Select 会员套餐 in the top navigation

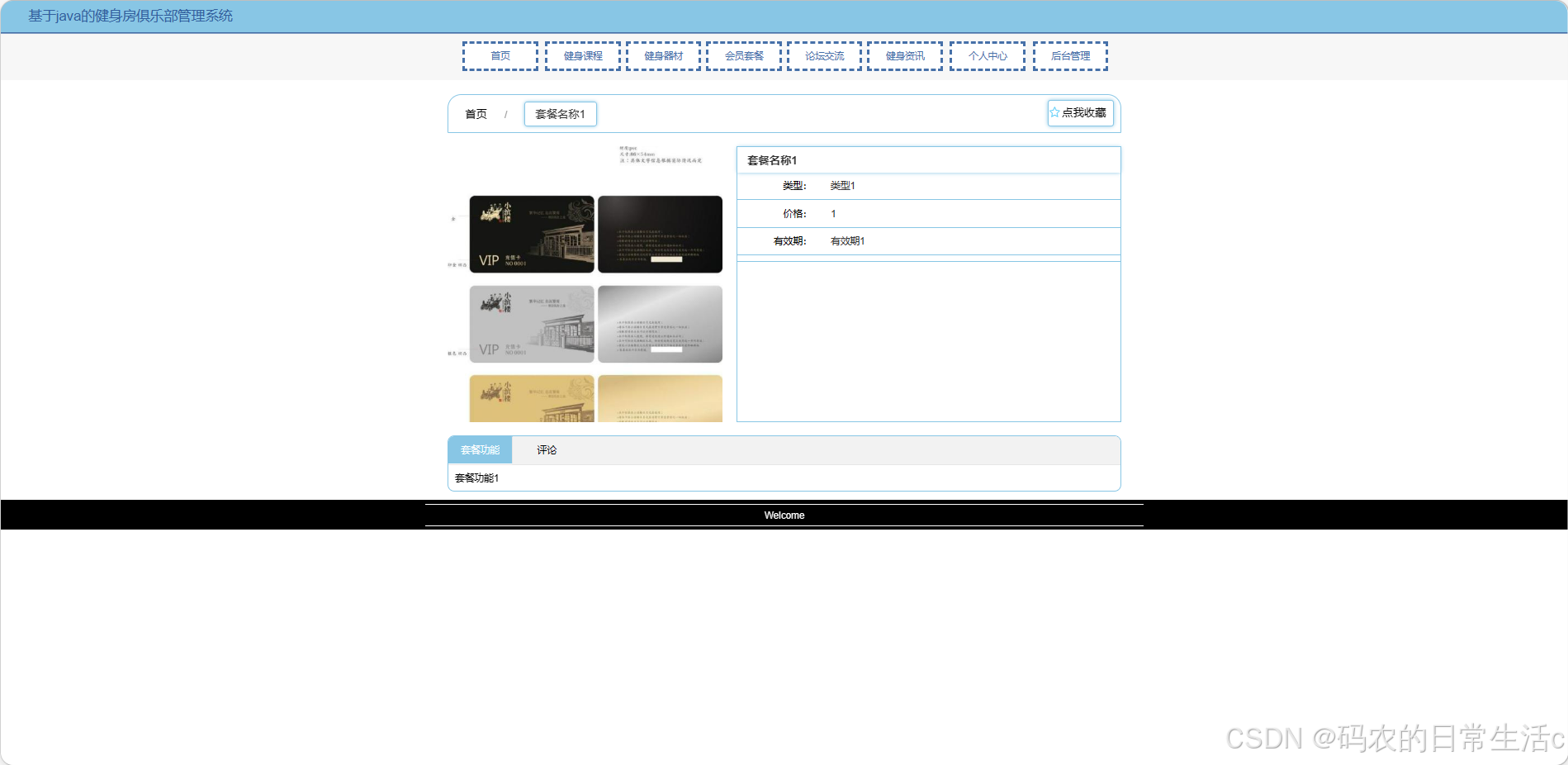[744, 56]
